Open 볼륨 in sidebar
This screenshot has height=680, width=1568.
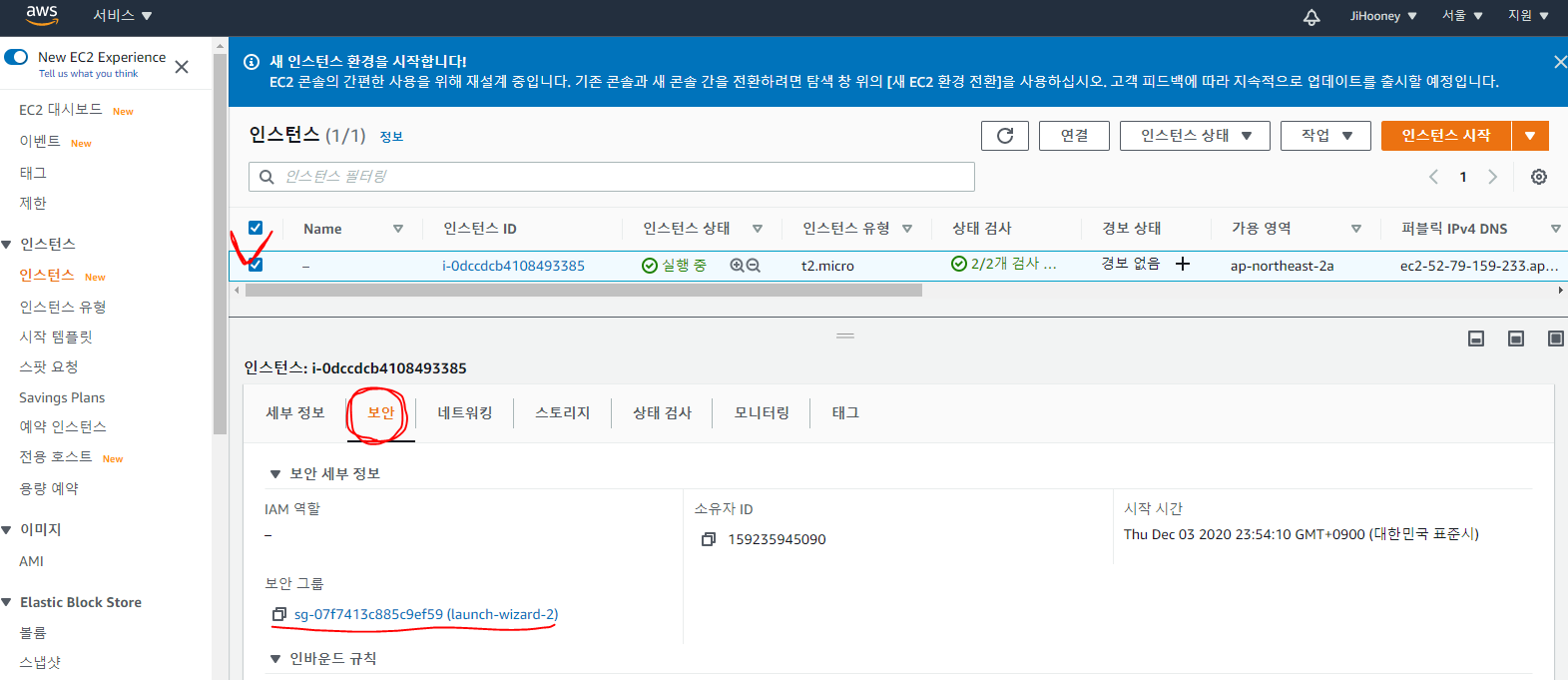click(33, 633)
